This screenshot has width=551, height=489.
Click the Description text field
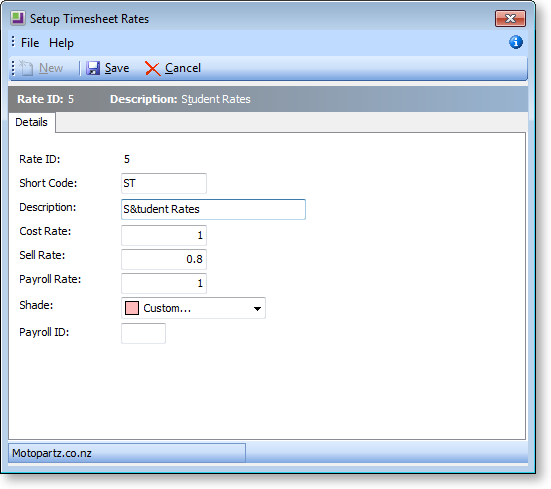[213, 209]
